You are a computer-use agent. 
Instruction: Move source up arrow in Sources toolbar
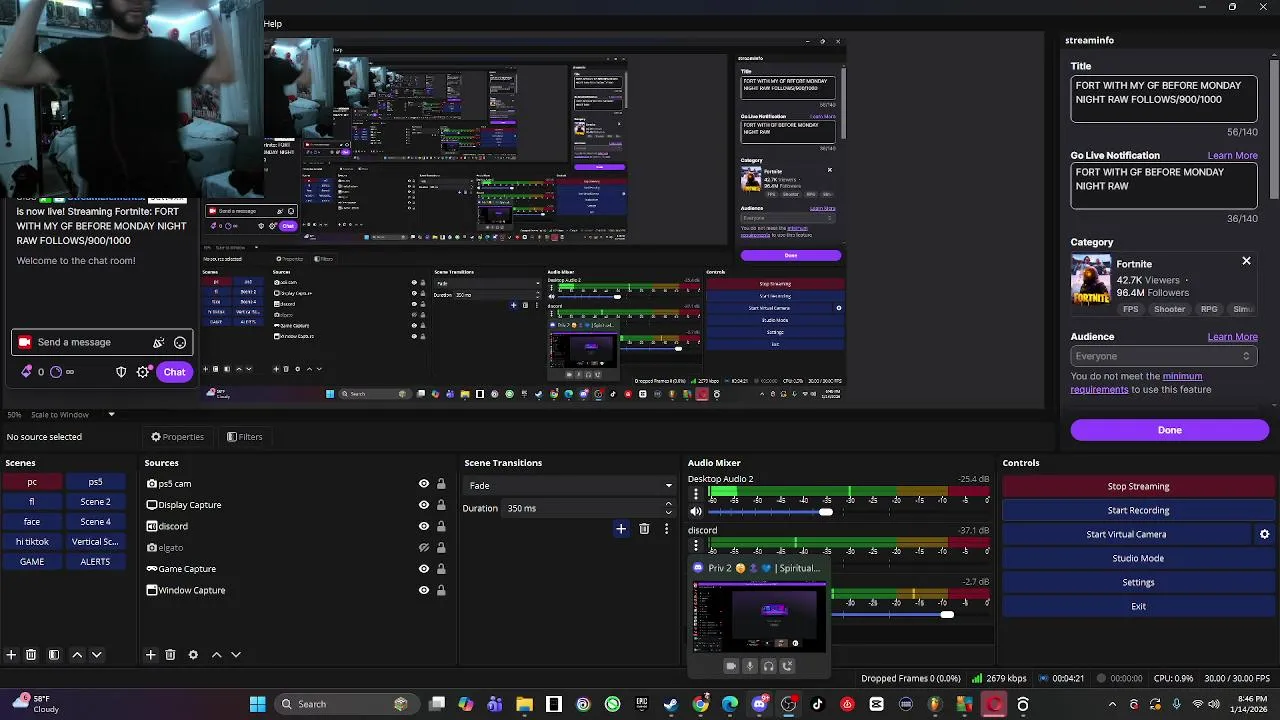point(216,655)
